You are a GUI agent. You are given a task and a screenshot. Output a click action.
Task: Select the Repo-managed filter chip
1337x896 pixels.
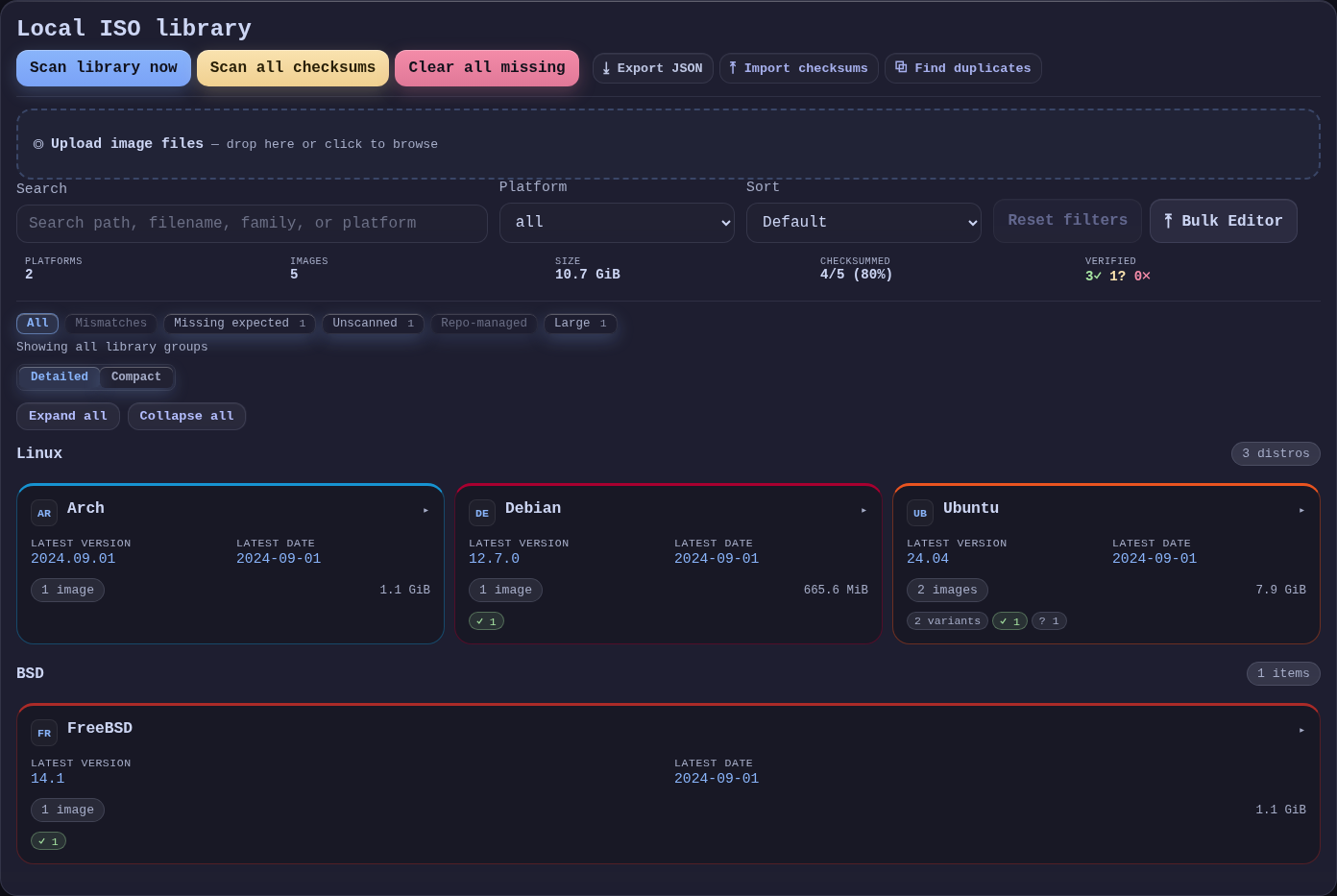484,324
